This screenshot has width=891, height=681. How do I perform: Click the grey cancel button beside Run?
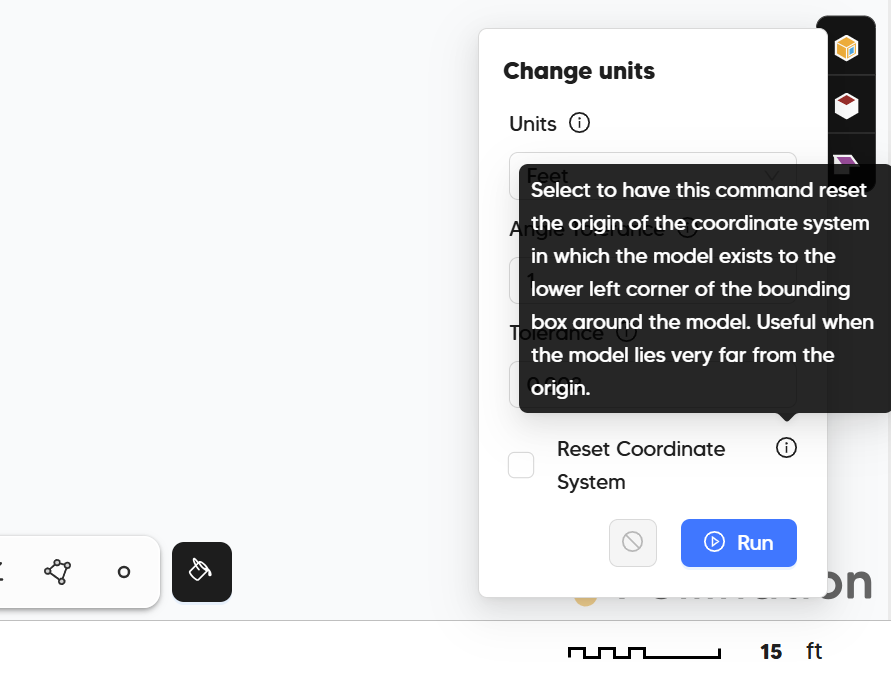point(633,543)
